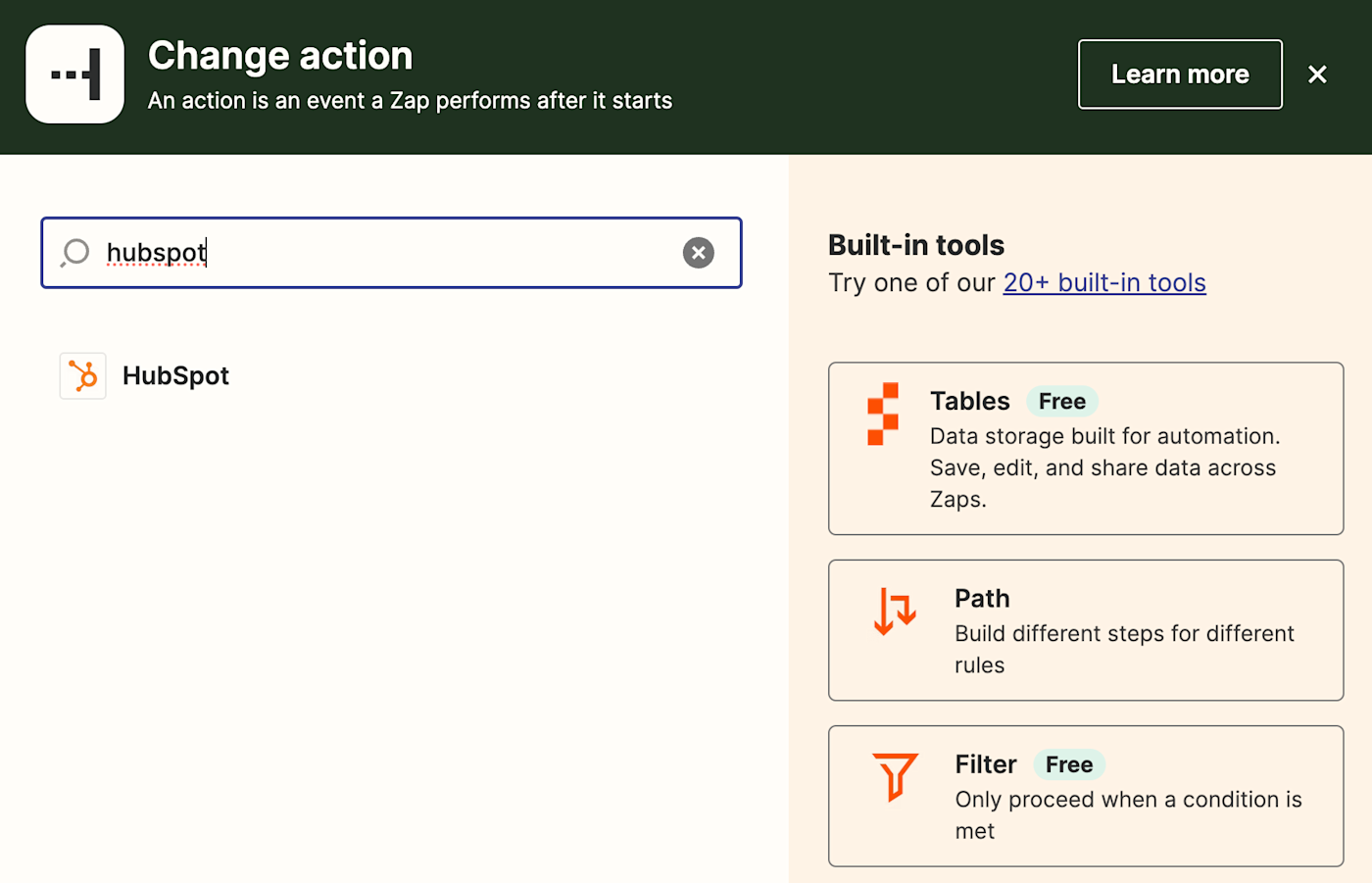Choose the Filter title text

(x=986, y=764)
